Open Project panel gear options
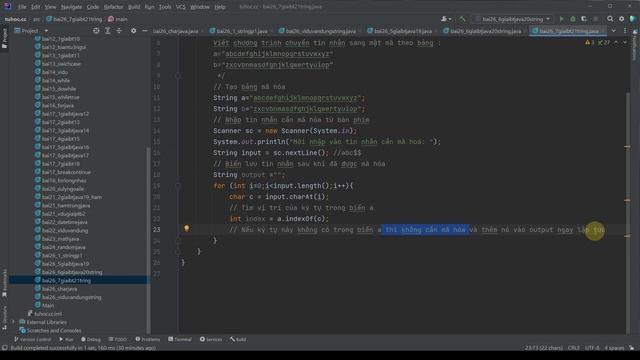Screen dimensions: 640x360 coord(133,31)
